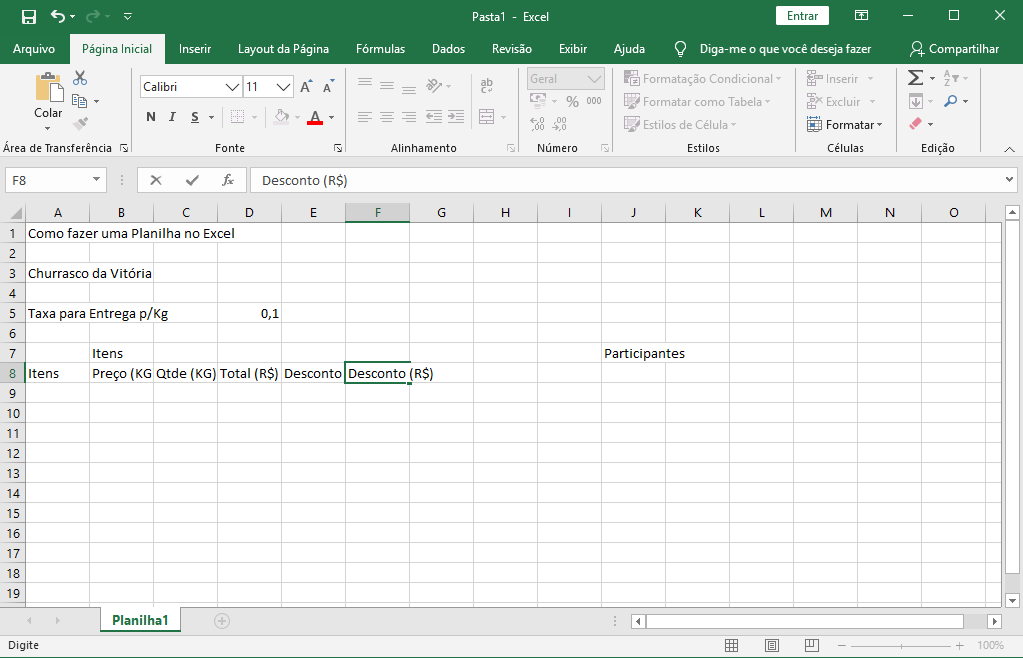Click the Cut scissors icon
Viewport: 1023px width, 658px height.
tap(80, 78)
